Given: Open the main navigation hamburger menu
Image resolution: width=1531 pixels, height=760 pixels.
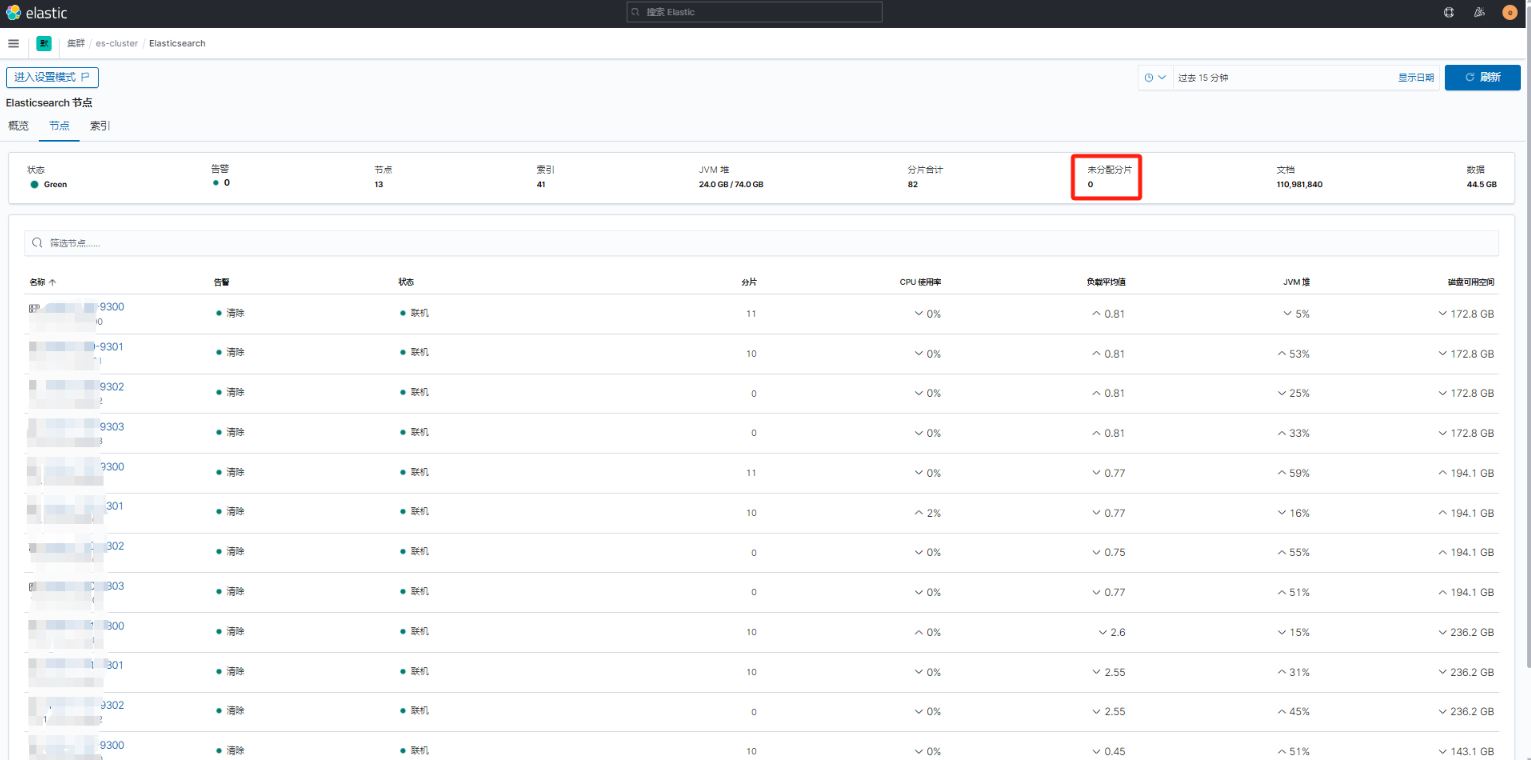Looking at the screenshot, I should [13, 43].
